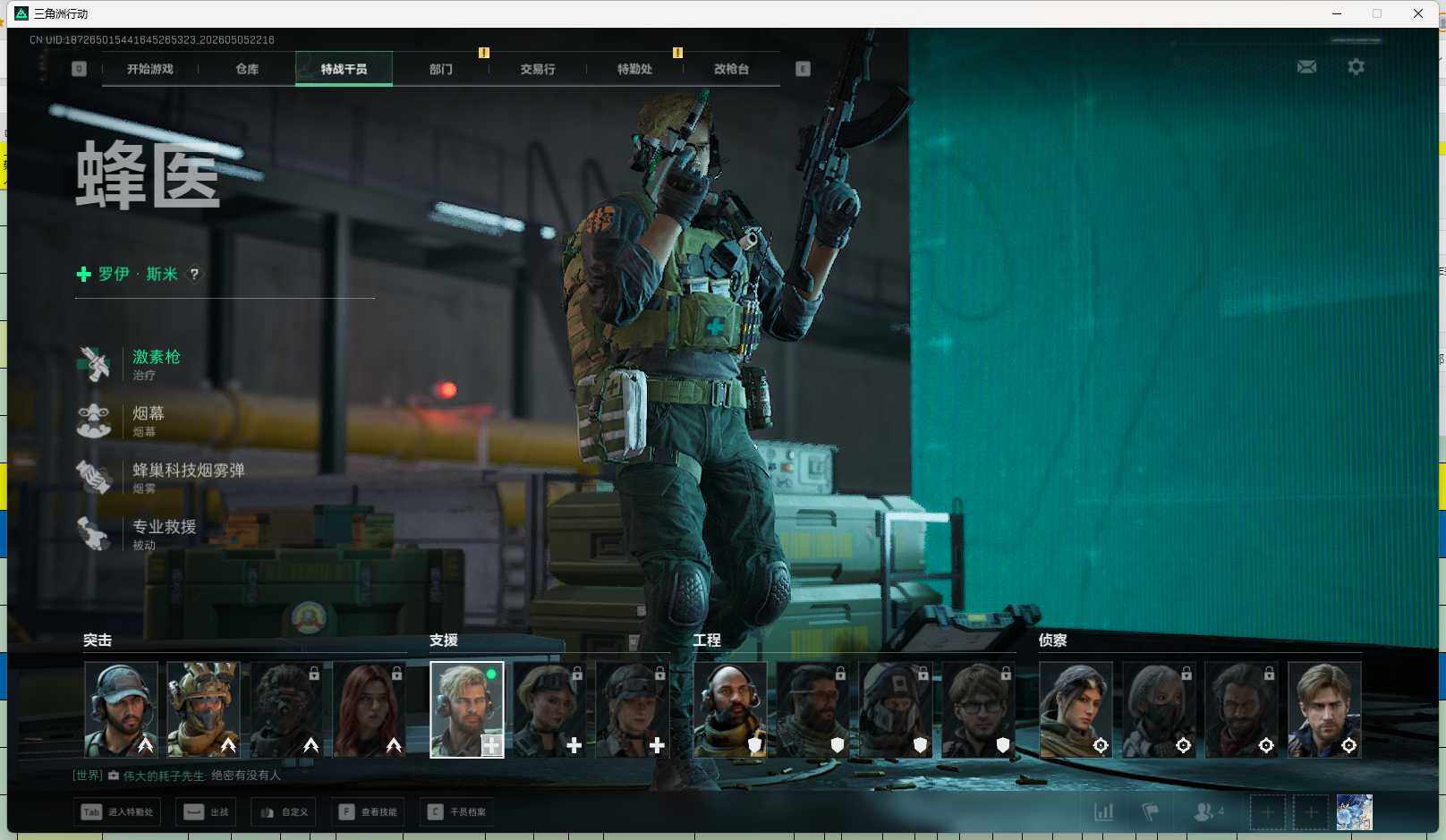Image resolution: width=1446 pixels, height=840 pixels.
Task: Select the locked blonde woman support operator
Action: (549, 709)
